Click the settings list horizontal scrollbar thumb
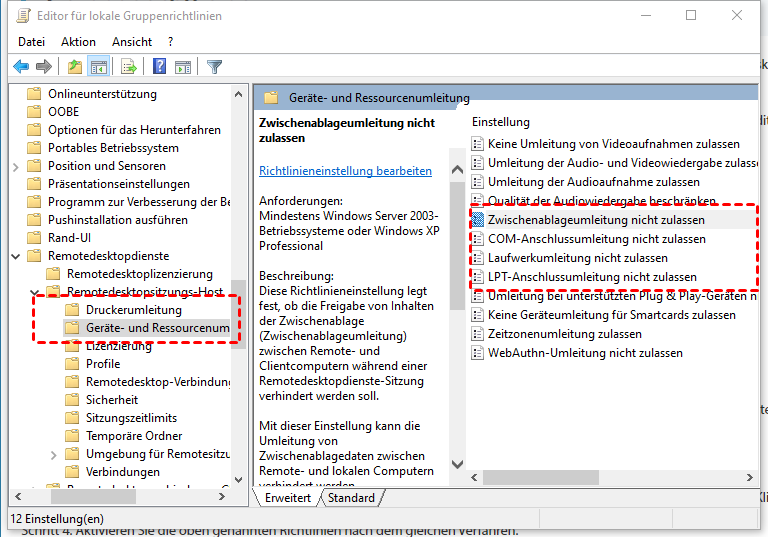The width and height of the screenshot is (768, 537). [x=541, y=477]
